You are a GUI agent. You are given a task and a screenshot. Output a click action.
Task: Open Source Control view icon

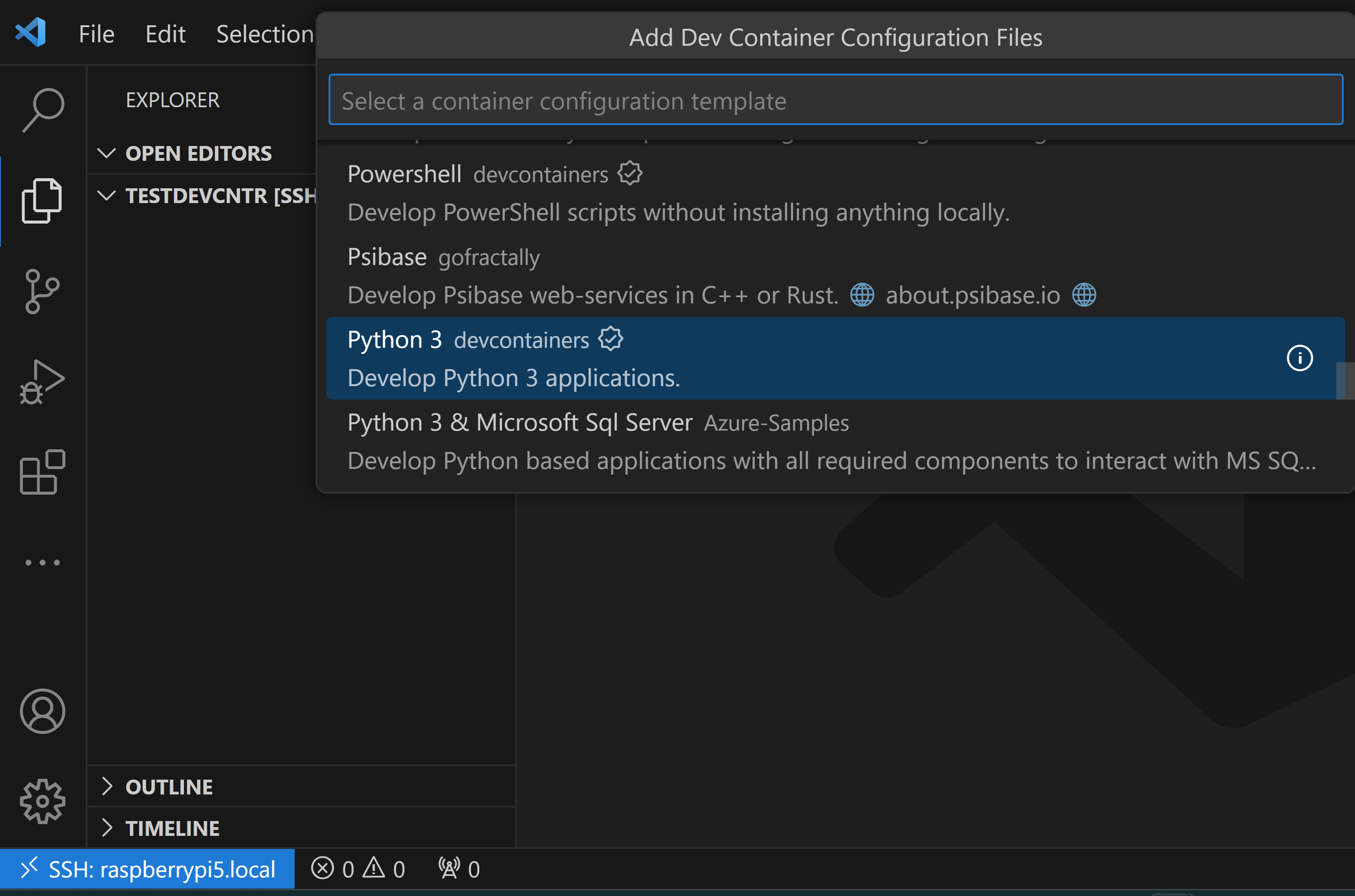[42, 292]
